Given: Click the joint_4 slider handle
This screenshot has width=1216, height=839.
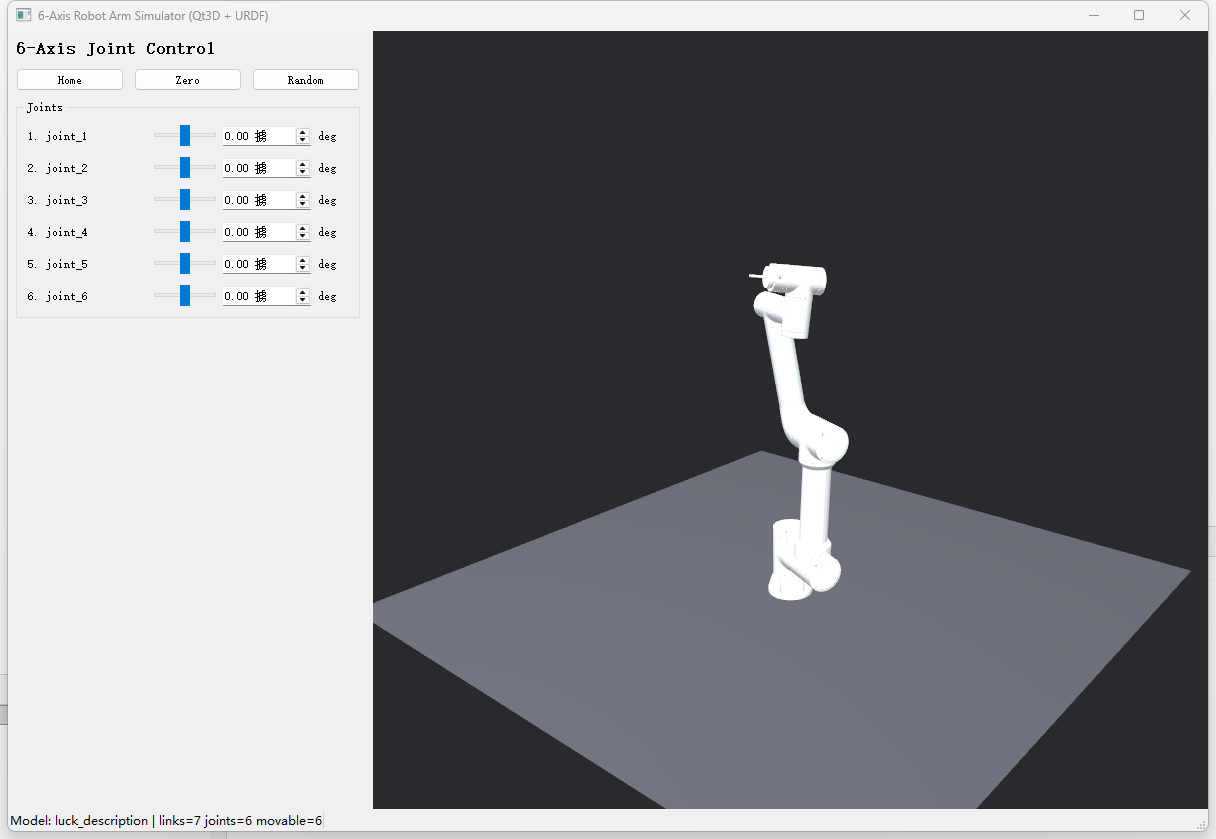Looking at the screenshot, I should tap(185, 232).
